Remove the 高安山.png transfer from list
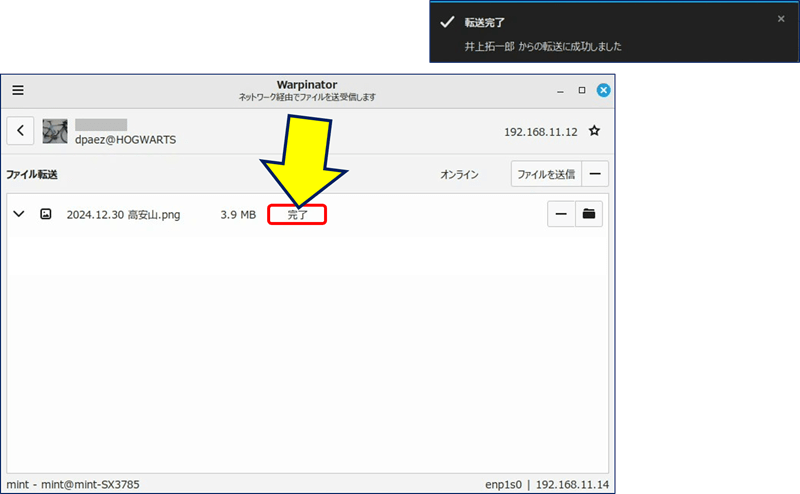The width and height of the screenshot is (800, 494). click(x=561, y=214)
